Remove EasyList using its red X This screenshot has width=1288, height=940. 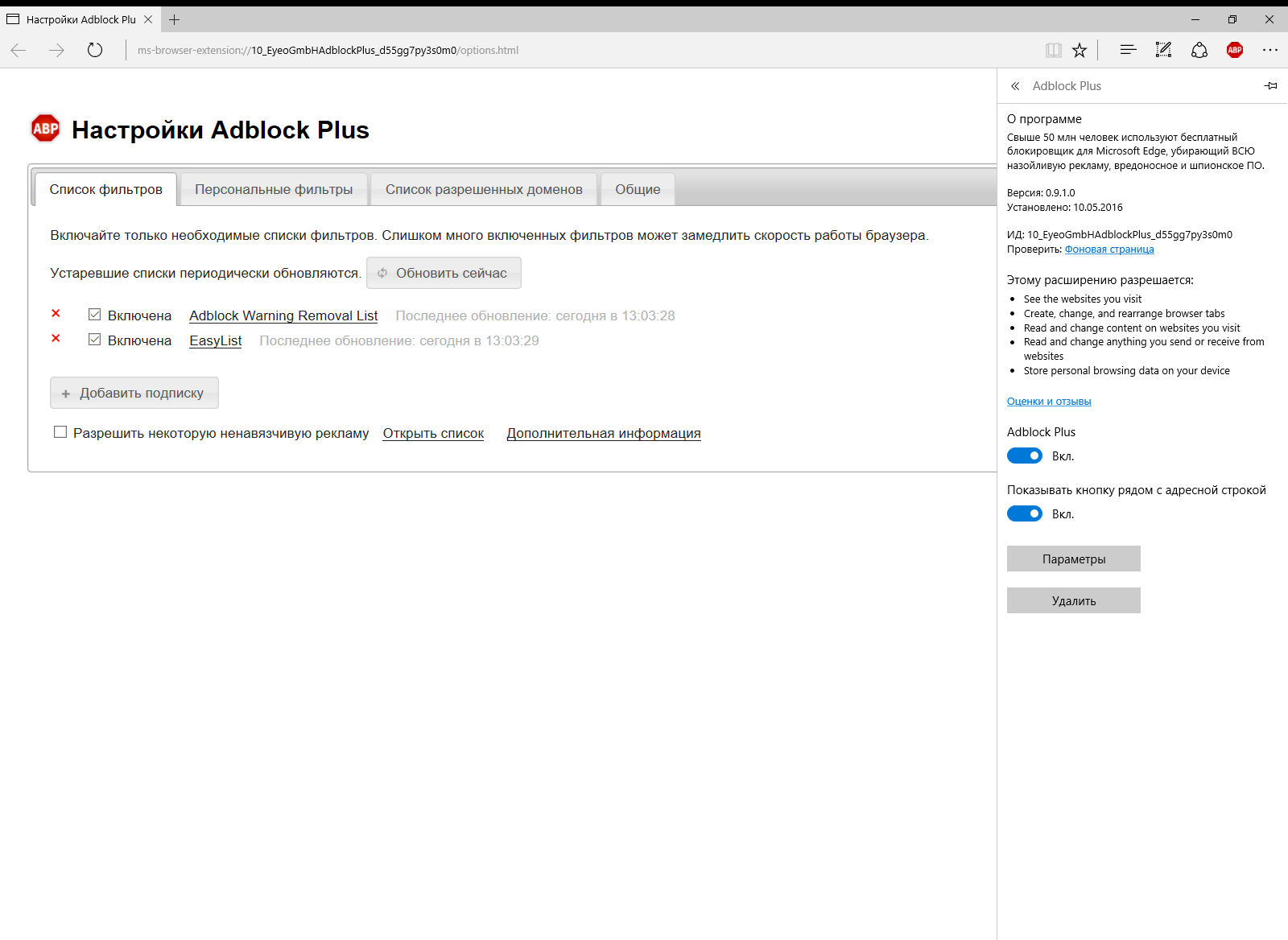pos(55,339)
